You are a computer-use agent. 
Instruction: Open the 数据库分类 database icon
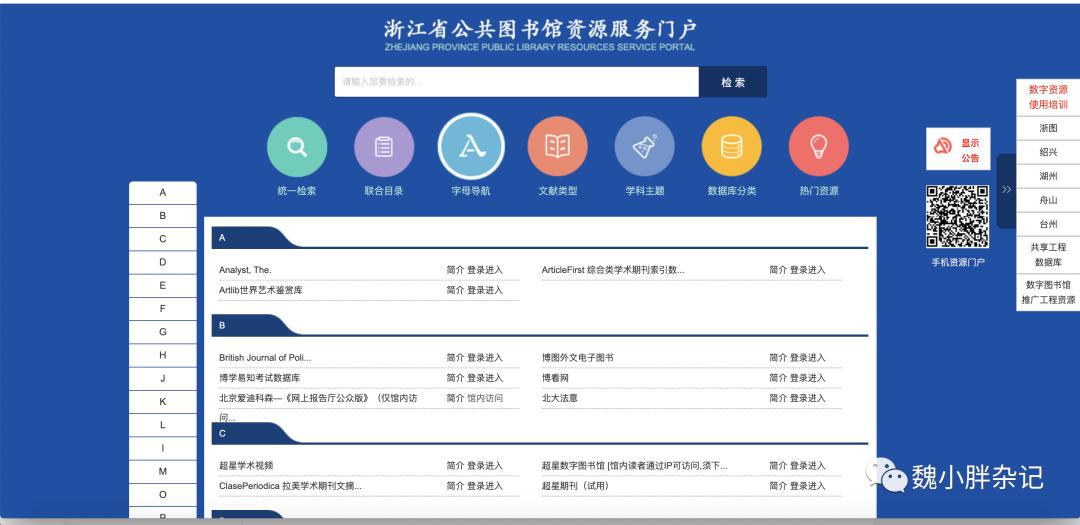[x=731, y=147]
